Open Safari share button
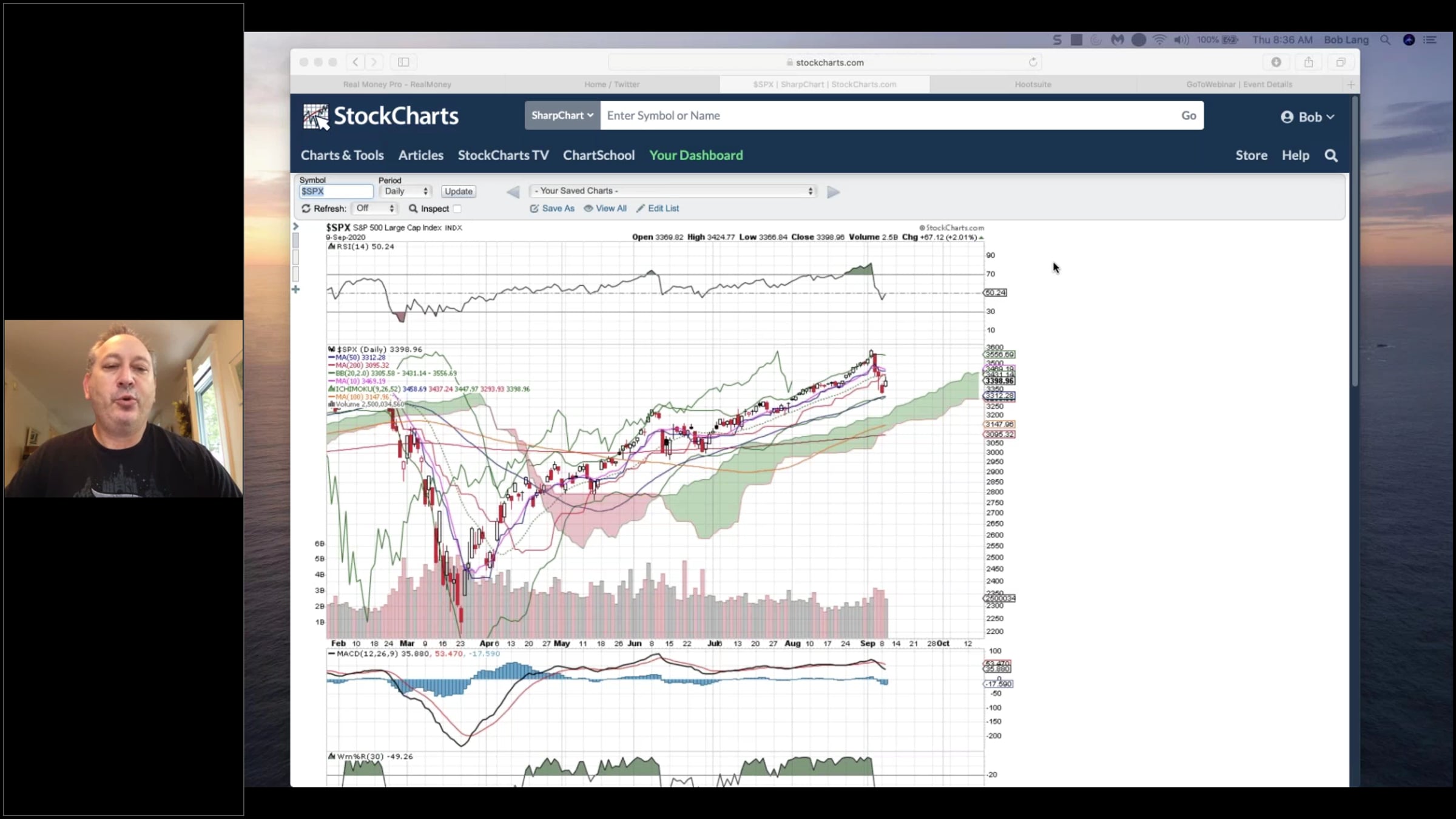 [x=1309, y=62]
